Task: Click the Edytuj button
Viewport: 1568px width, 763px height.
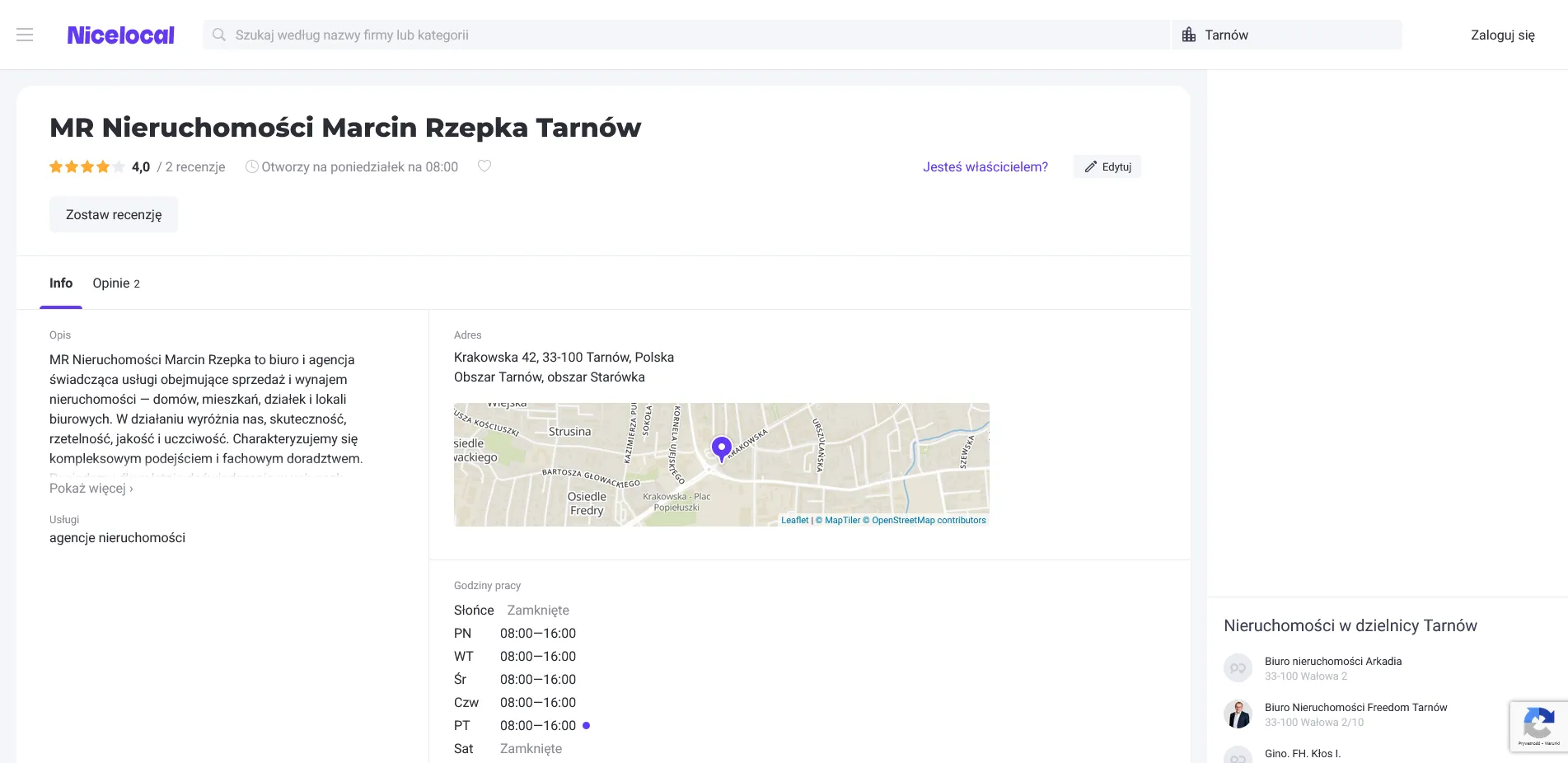Action: tap(1107, 166)
